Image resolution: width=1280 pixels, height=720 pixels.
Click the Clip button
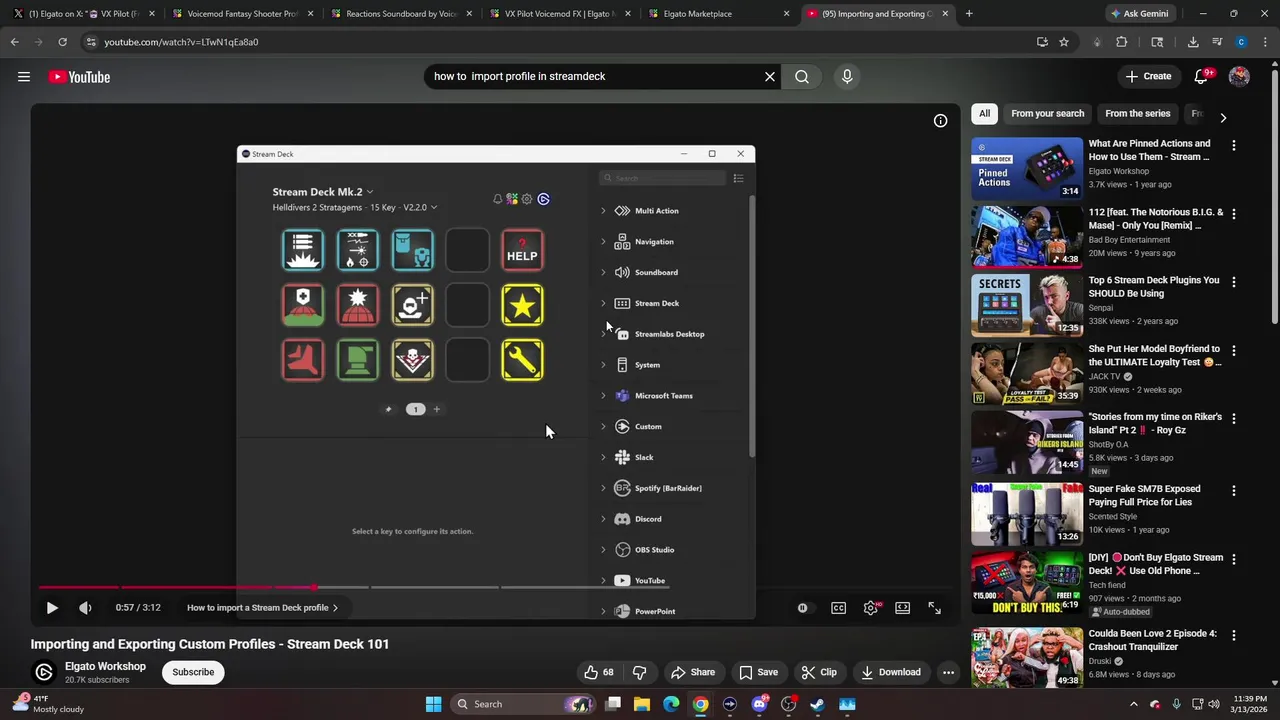tap(818, 672)
